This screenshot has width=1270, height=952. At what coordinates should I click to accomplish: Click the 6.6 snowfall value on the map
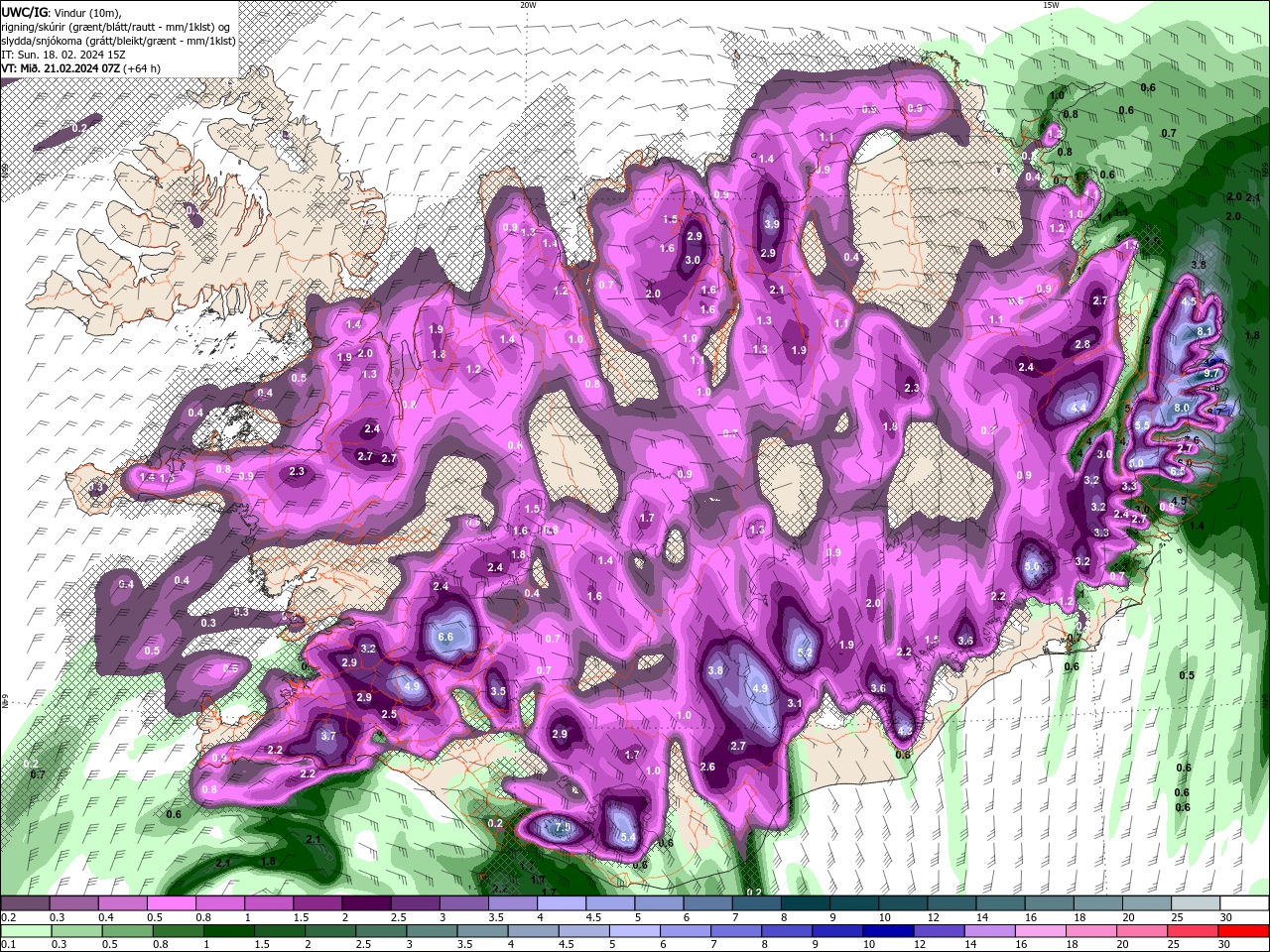pyautogui.click(x=445, y=637)
